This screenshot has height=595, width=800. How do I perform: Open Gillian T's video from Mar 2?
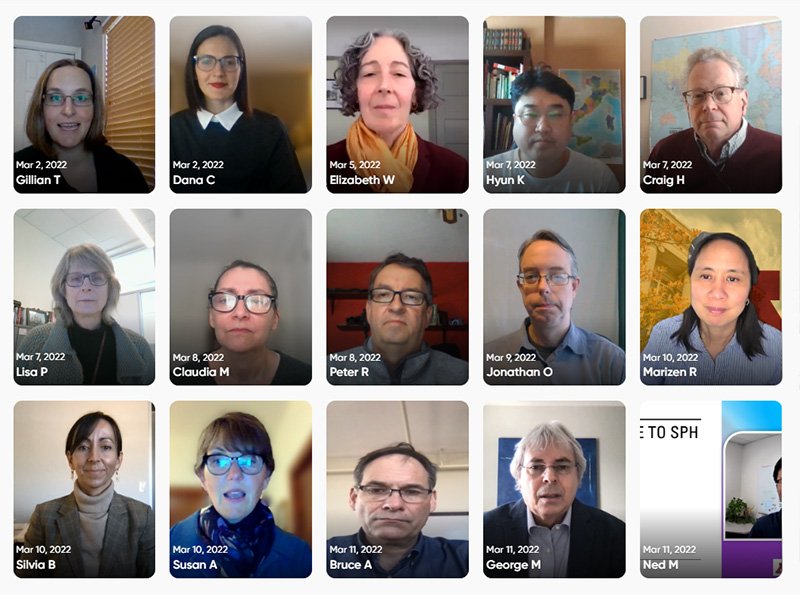84,105
